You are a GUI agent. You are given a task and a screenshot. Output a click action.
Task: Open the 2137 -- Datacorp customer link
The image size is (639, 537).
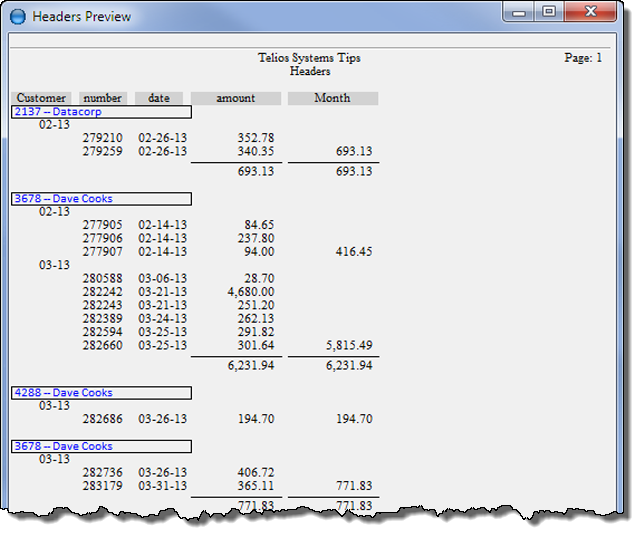pos(57,112)
